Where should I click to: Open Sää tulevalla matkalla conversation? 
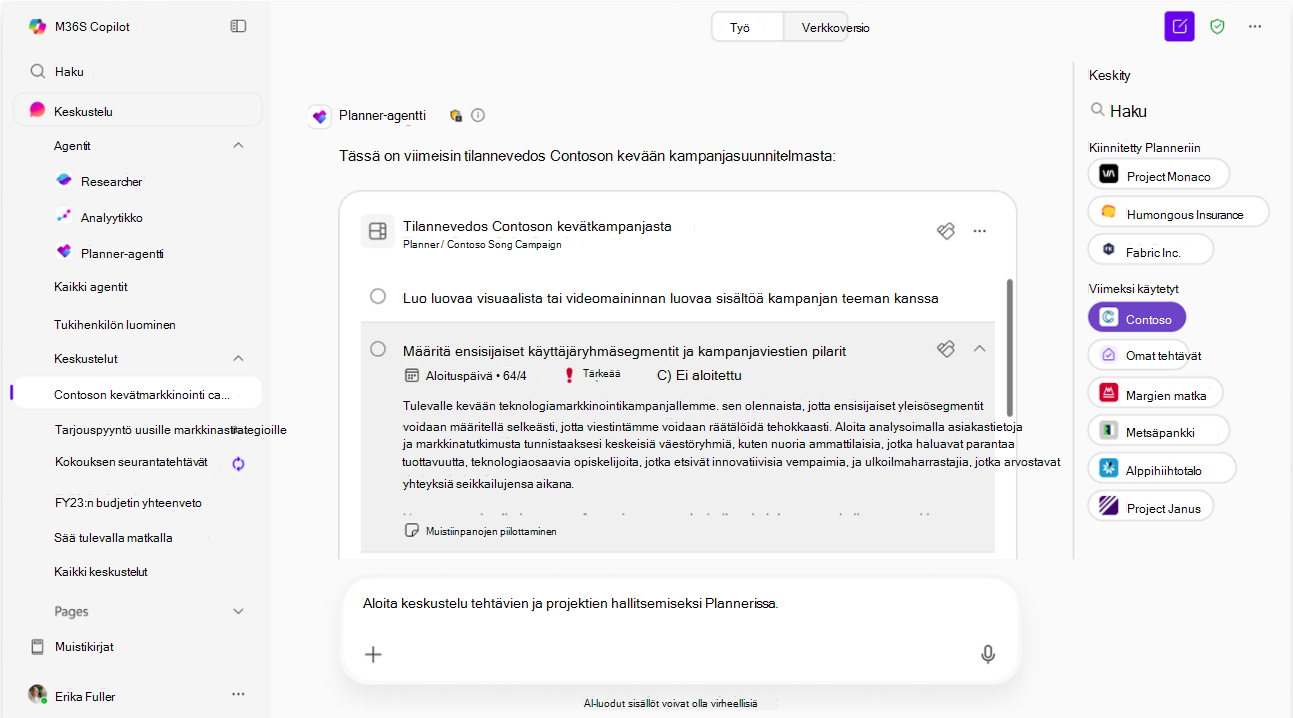point(113,538)
